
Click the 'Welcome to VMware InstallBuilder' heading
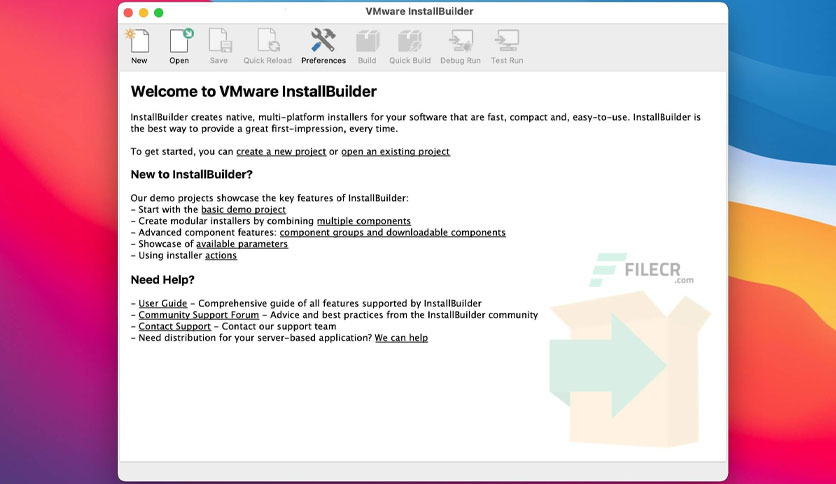[254, 91]
